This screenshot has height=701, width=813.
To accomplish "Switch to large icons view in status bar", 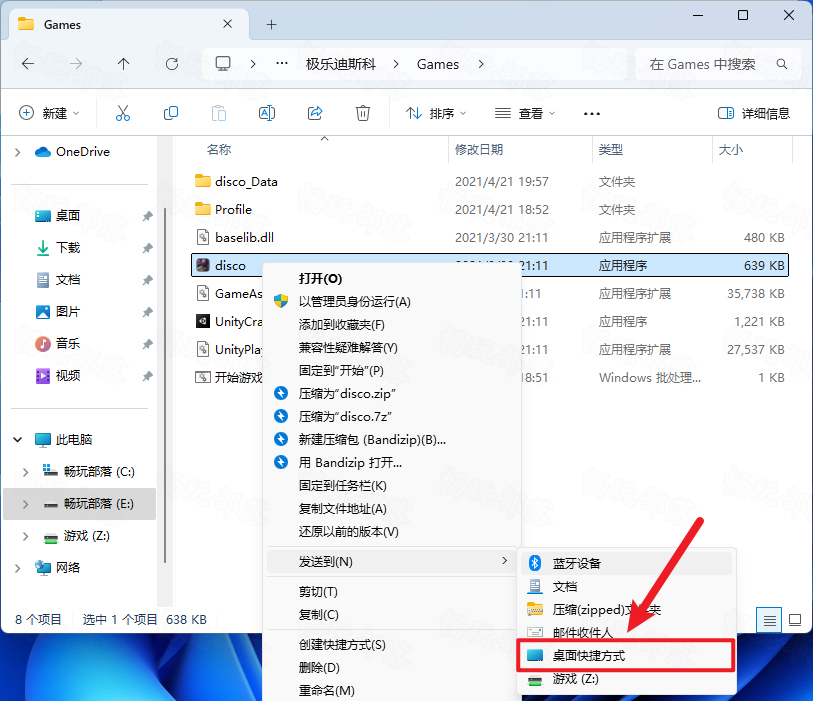I will click(795, 620).
